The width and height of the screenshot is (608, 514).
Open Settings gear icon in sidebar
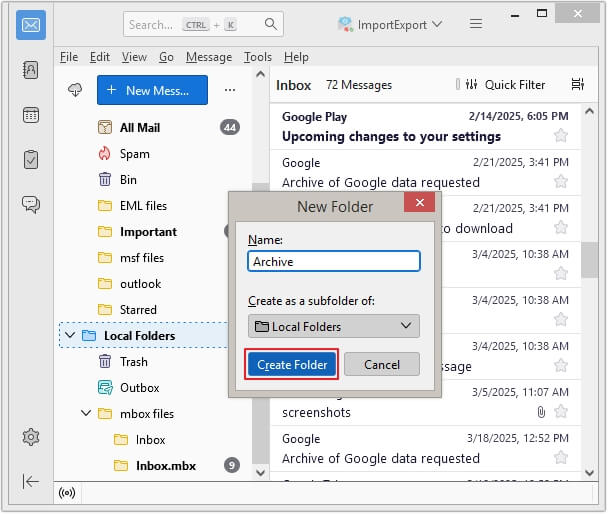30,437
